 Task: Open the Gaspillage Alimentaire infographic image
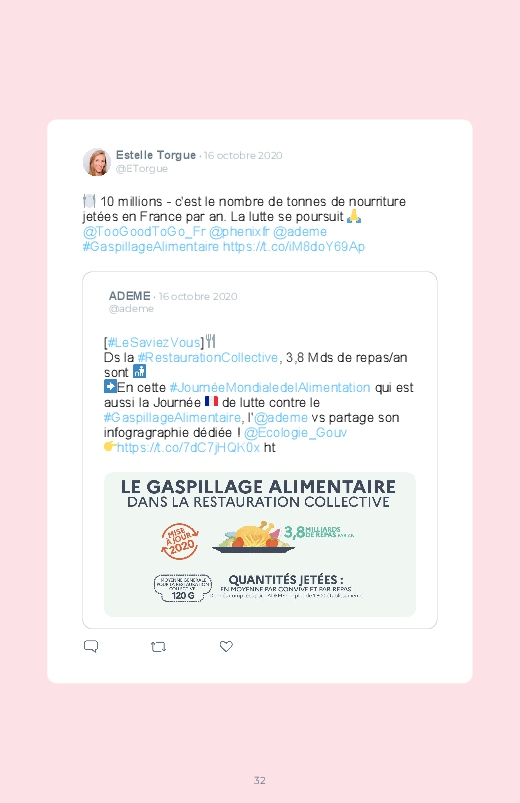click(260, 544)
